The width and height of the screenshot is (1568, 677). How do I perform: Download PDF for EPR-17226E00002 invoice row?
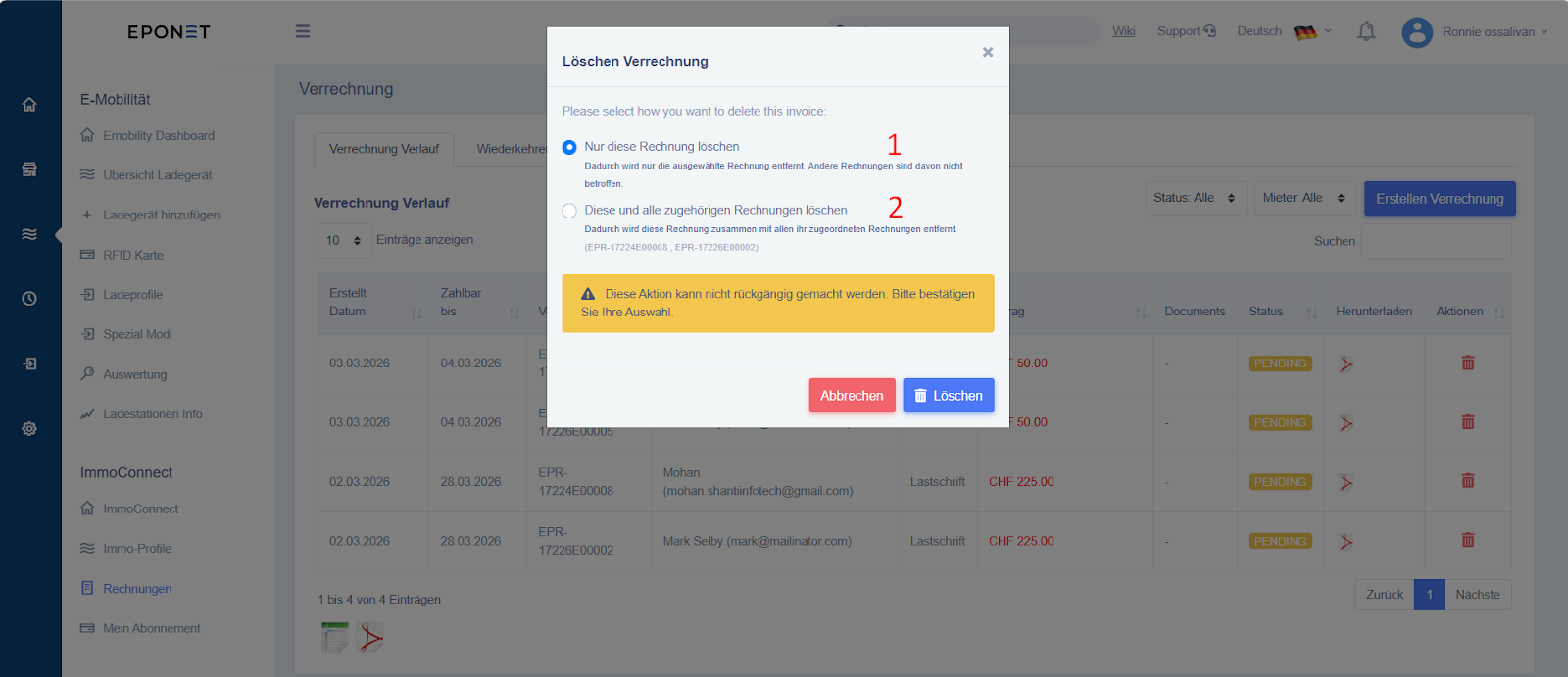pyautogui.click(x=1347, y=542)
